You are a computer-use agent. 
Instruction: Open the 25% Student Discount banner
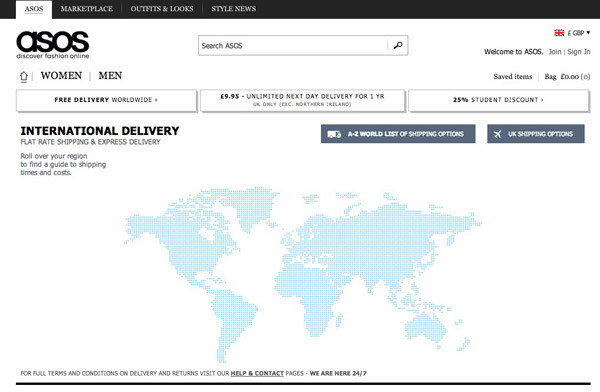click(498, 100)
